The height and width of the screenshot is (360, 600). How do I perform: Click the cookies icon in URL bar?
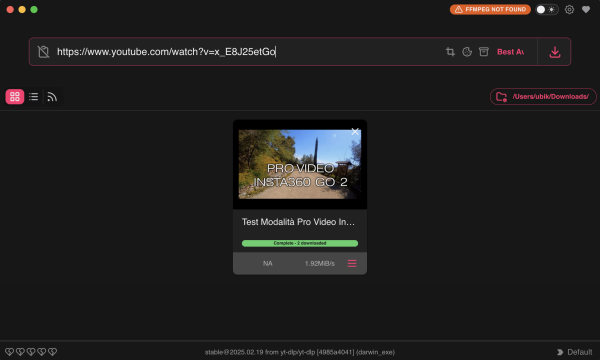coord(467,52)
